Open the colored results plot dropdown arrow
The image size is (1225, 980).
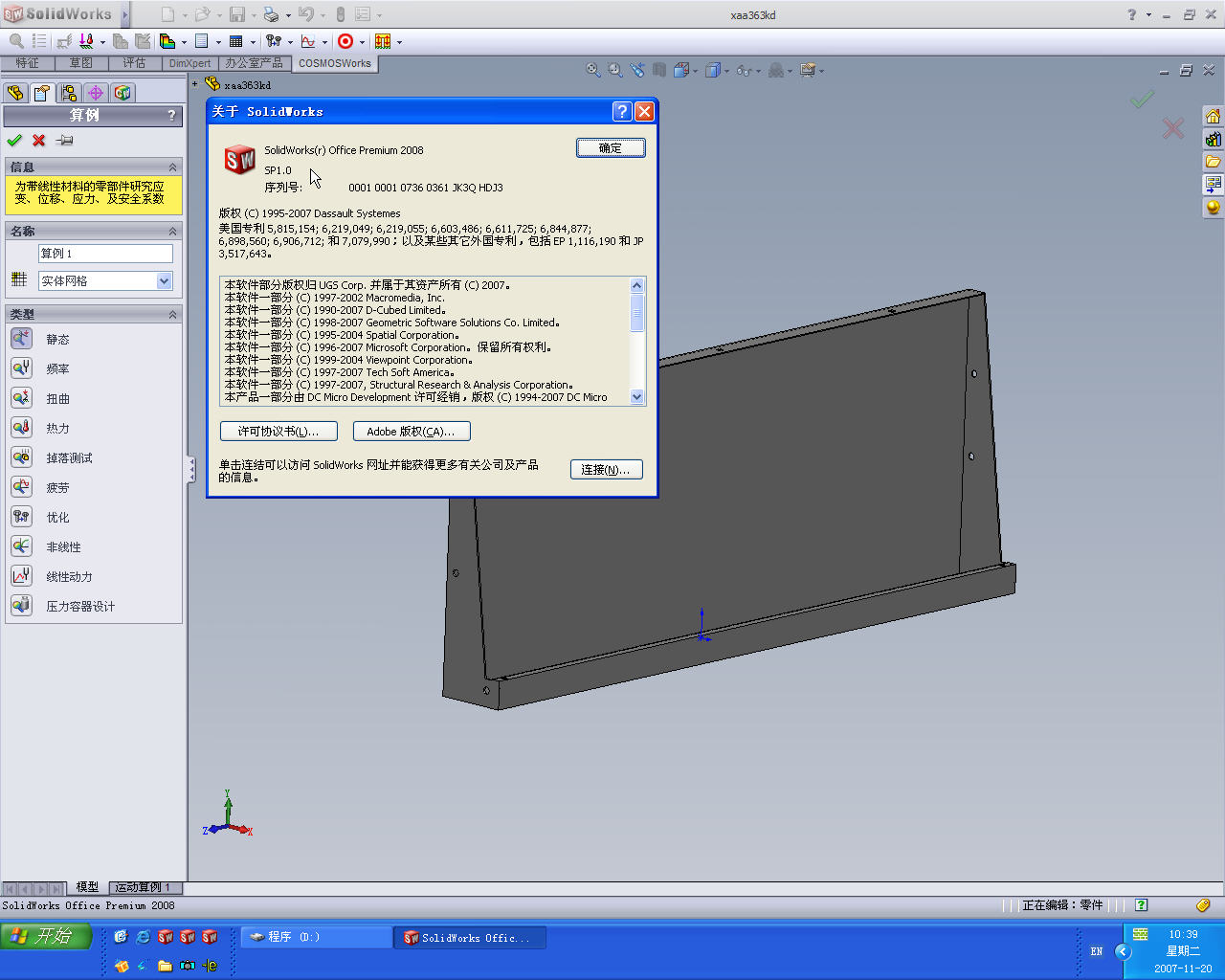pos(184,42)
